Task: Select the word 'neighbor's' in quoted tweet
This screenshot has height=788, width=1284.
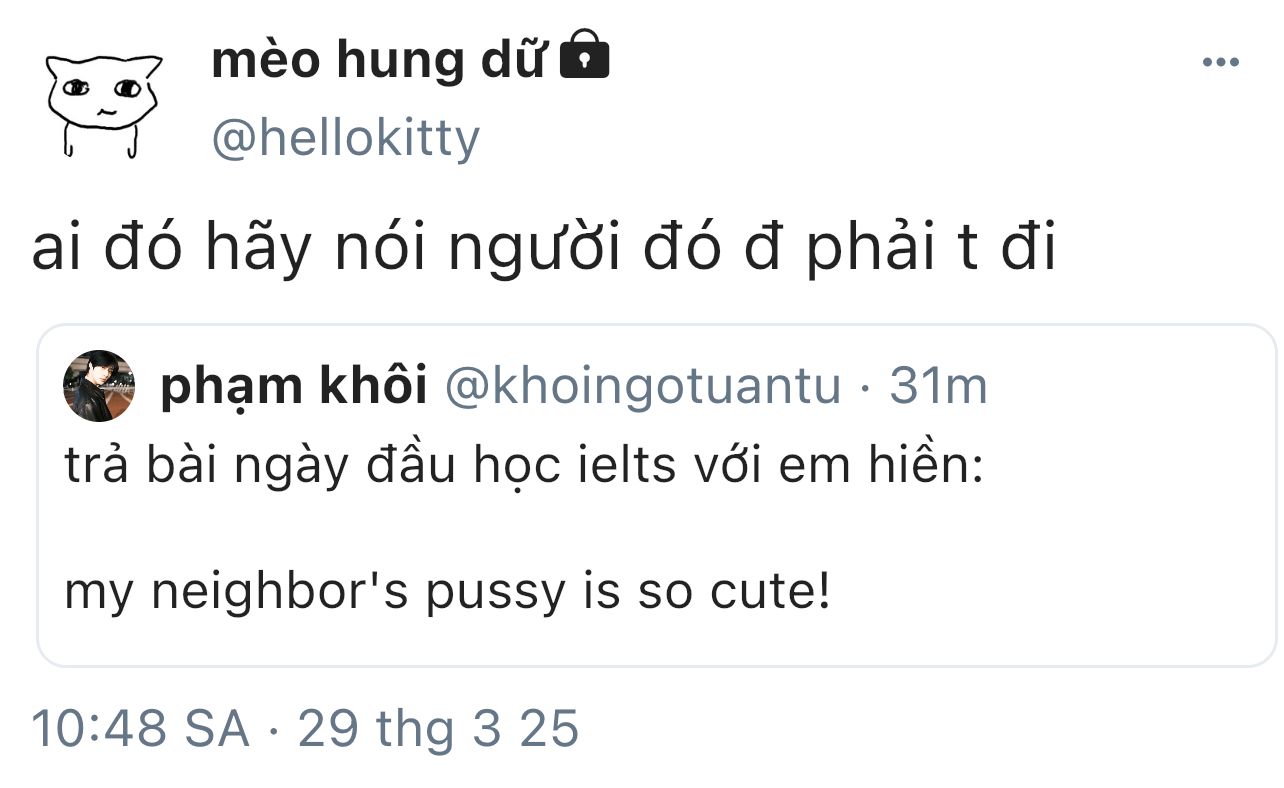Action: pos(282,594)
